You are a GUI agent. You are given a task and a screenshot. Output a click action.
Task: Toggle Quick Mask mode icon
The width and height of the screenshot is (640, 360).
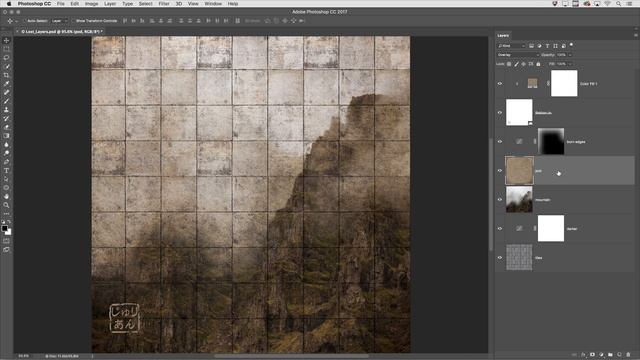tap(6, 241)
